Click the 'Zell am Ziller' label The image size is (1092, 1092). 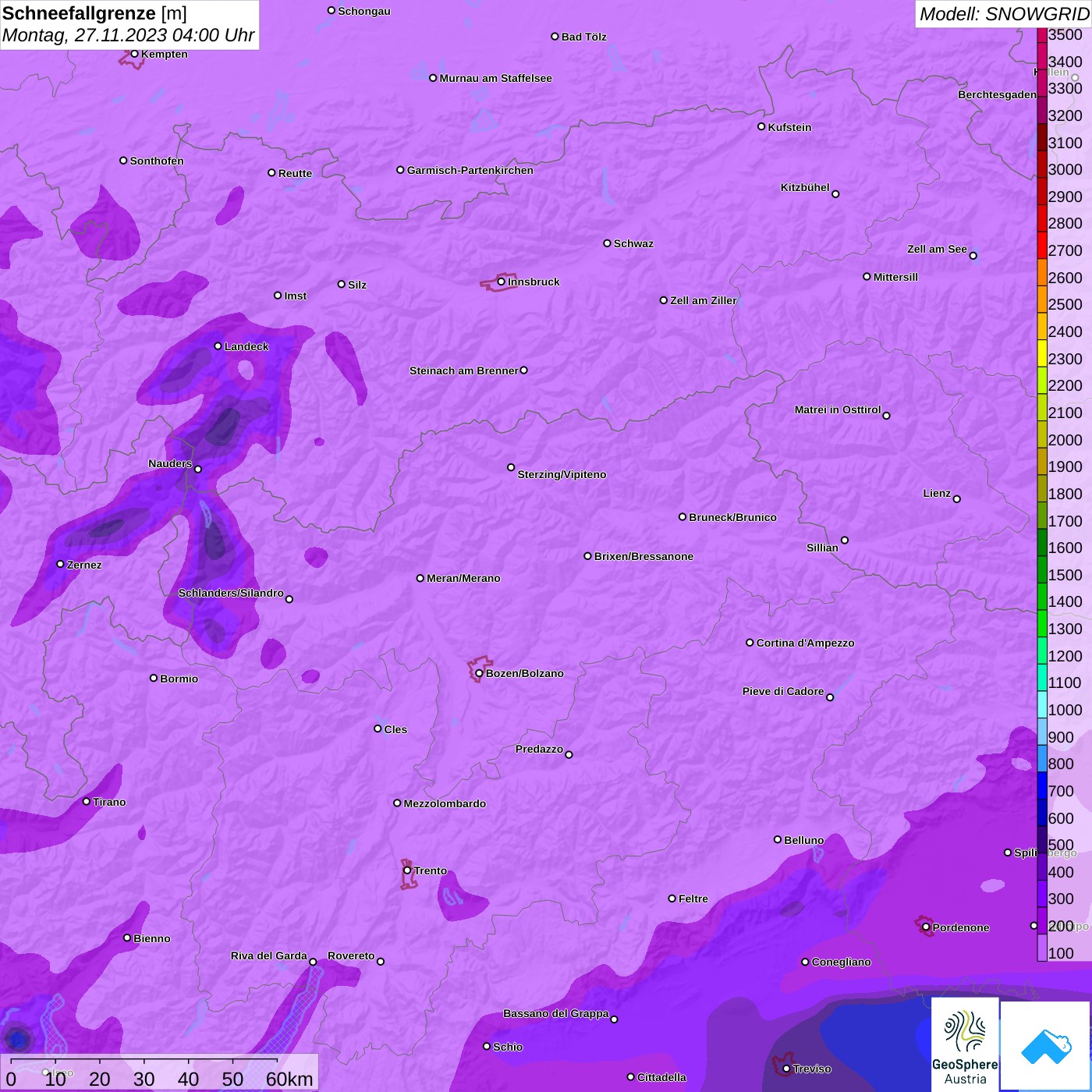704,300
